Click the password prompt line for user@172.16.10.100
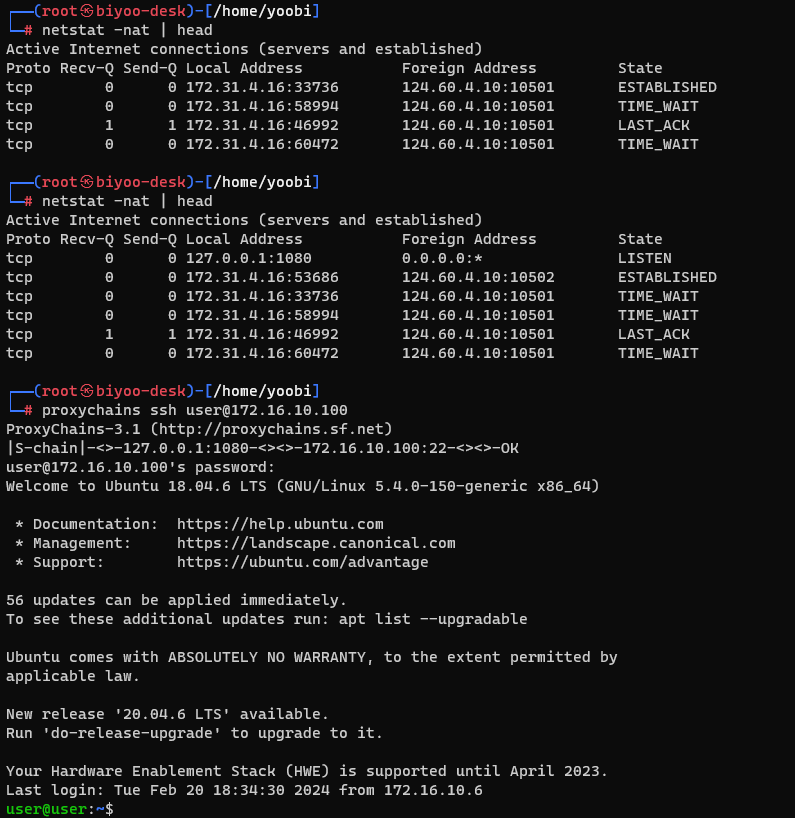This screenshot has height=818, width=795. (x=140, y=467)
